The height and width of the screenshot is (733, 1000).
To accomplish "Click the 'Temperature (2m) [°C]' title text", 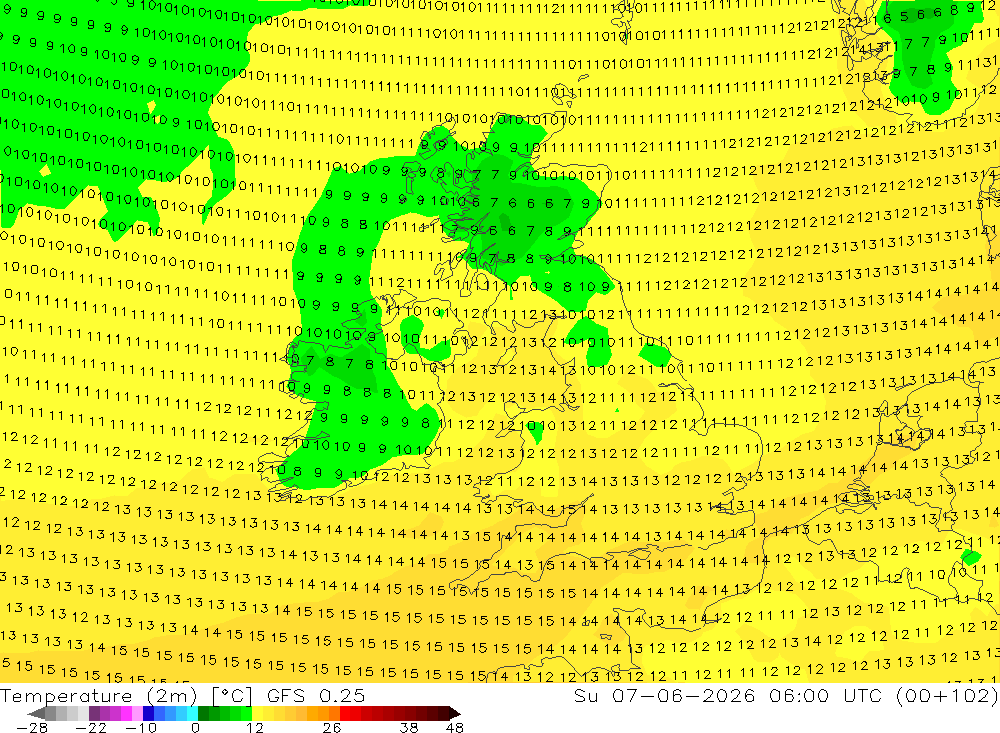I will pyautogui.click(x=126, y=695).
